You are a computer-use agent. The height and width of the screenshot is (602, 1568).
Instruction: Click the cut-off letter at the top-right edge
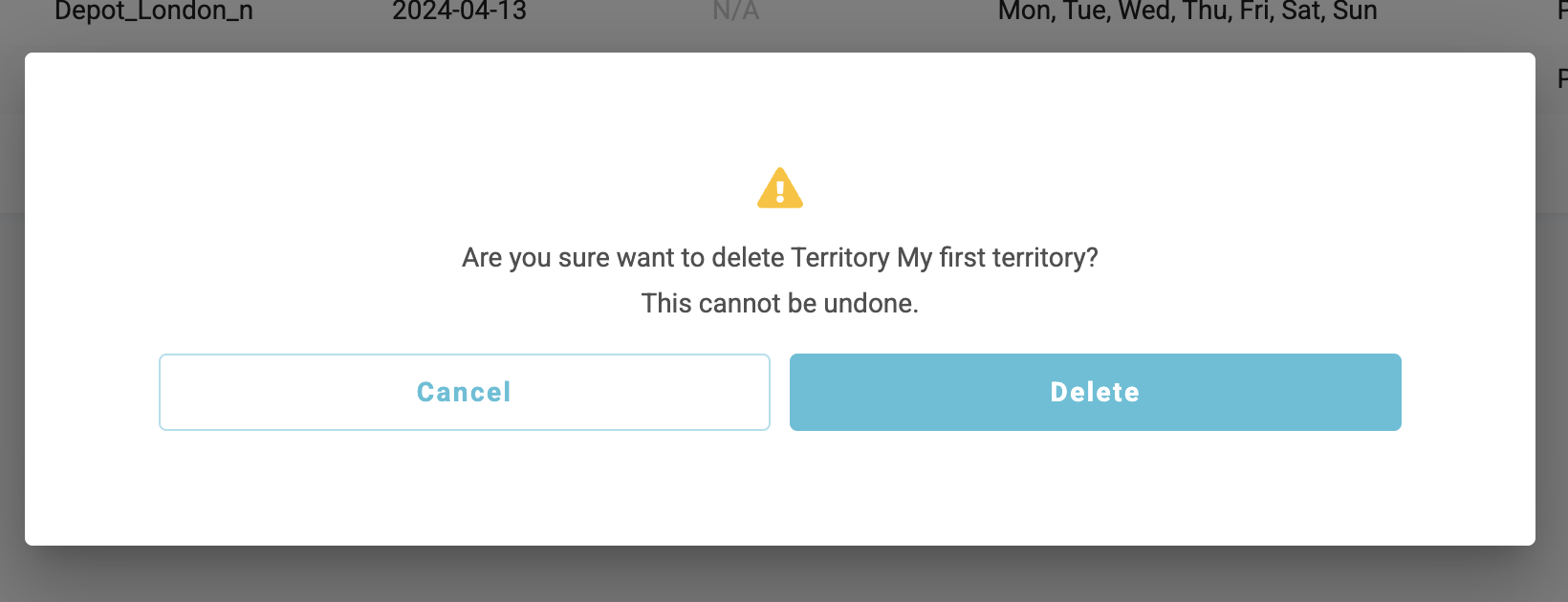pos(1562,11)
